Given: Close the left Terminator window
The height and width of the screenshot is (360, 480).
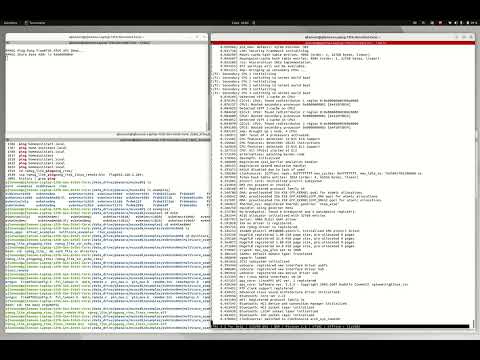Looking at the screenshot, I should [x=204, y=37].
